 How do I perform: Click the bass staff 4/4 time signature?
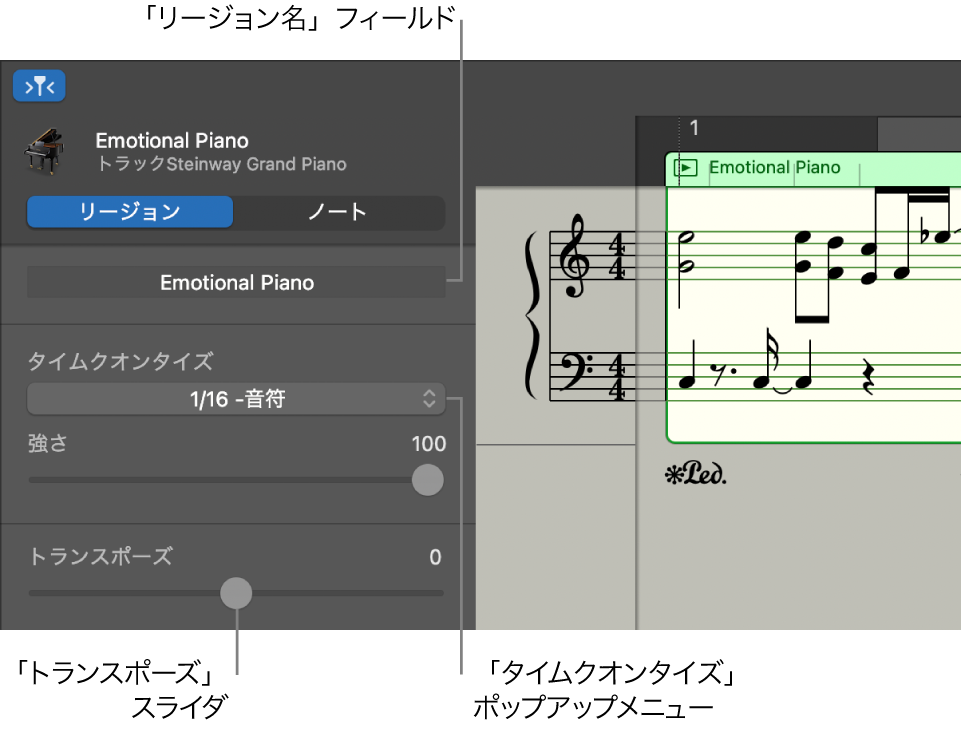pyautogui.click(x=617, y=376)
